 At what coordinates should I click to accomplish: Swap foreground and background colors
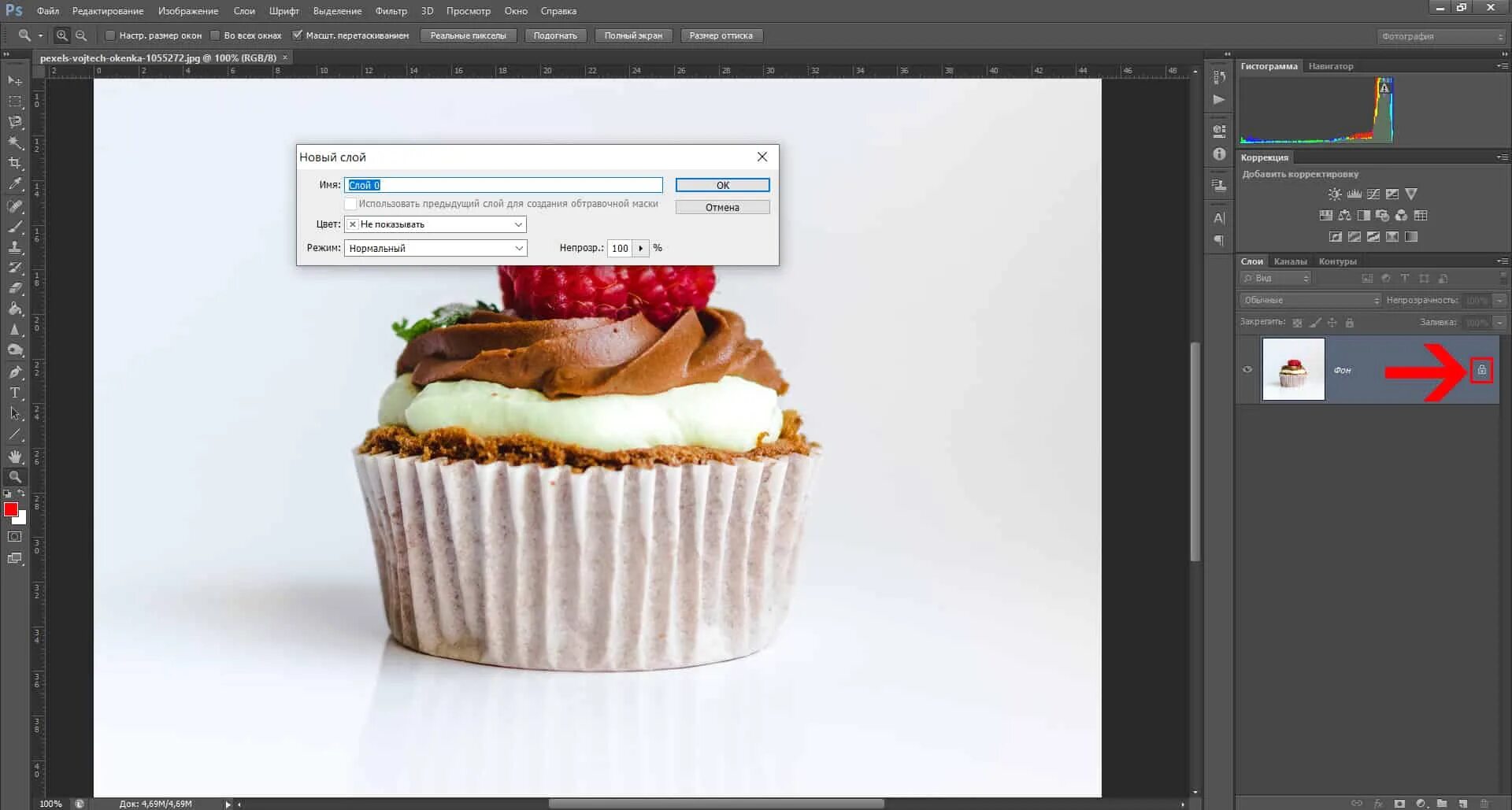(21, 494)
